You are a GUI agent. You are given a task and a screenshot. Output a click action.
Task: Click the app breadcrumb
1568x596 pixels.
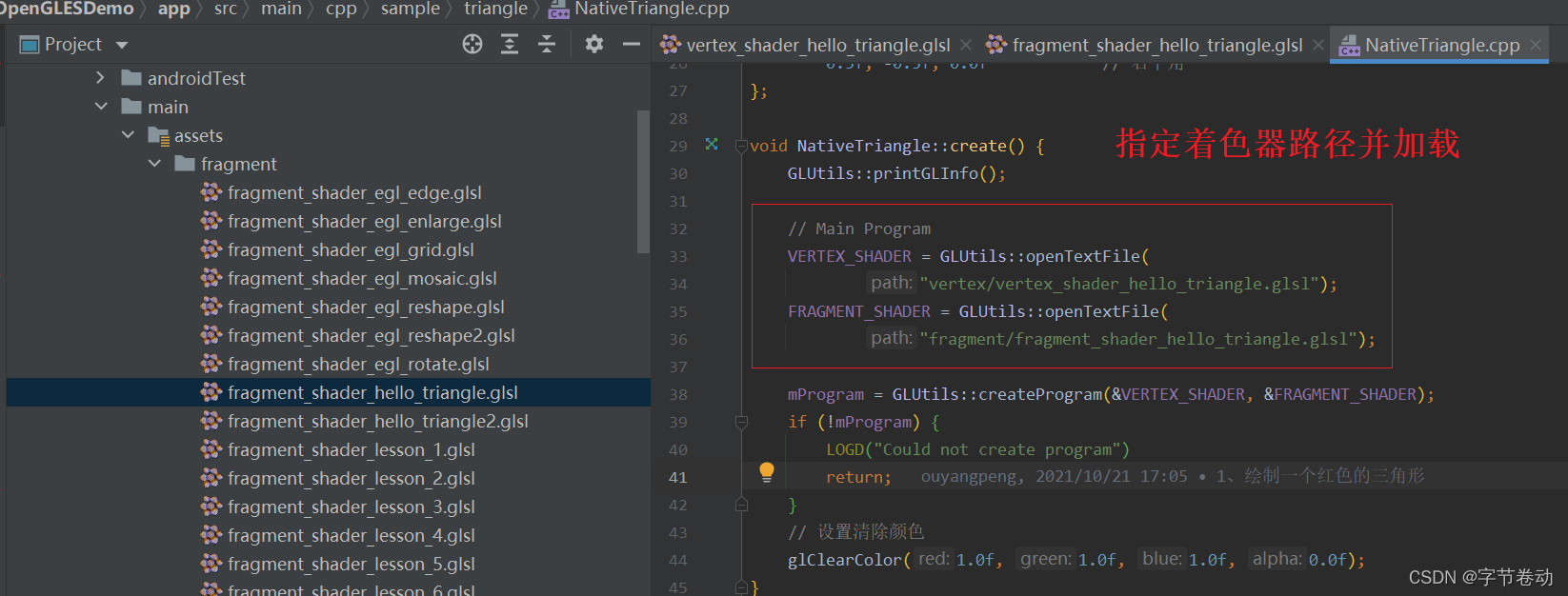pos(174,9)
